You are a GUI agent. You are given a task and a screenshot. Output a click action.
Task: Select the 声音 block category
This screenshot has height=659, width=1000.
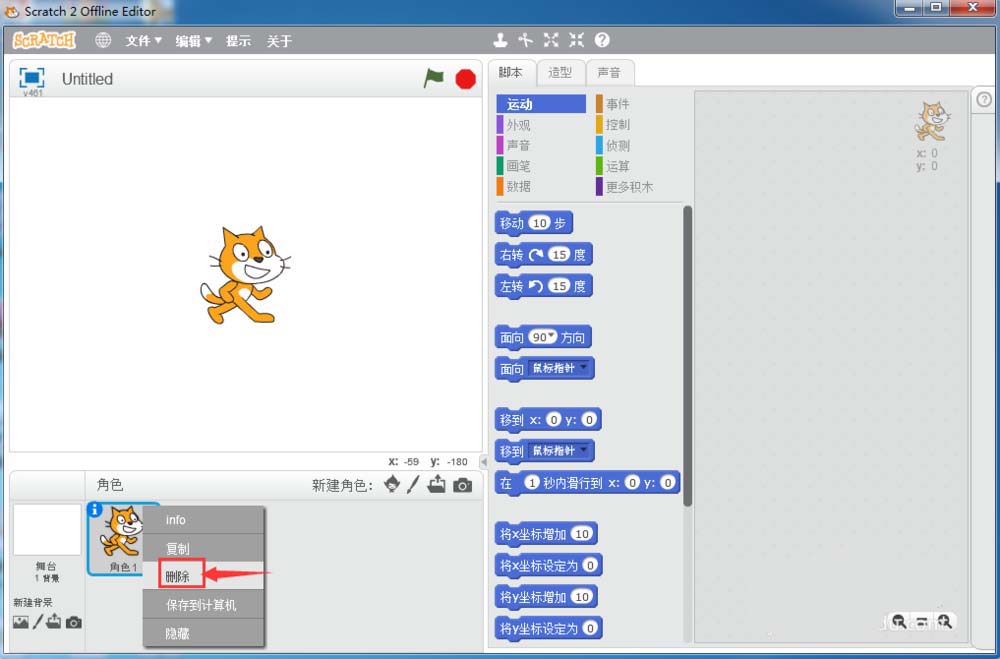pyautogui.click(x=541, y=145)
